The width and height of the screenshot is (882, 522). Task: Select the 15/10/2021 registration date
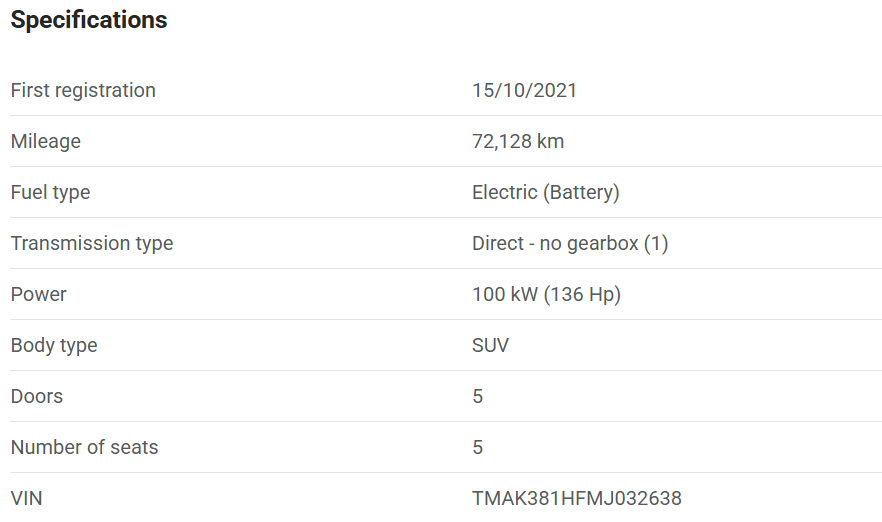(x=524, y=90)
